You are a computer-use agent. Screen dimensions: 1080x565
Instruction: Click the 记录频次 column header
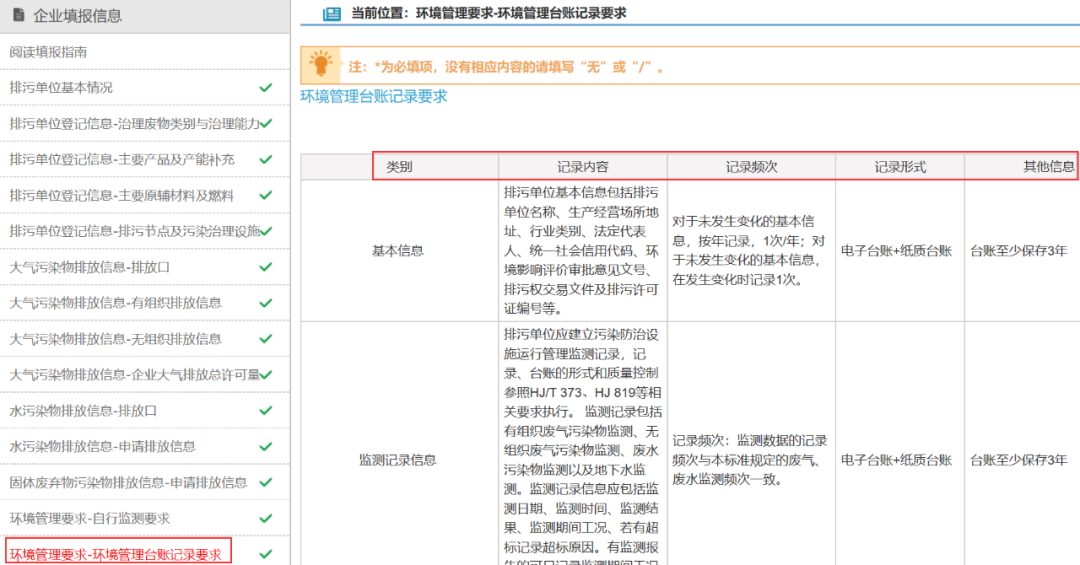click(751, 167)
